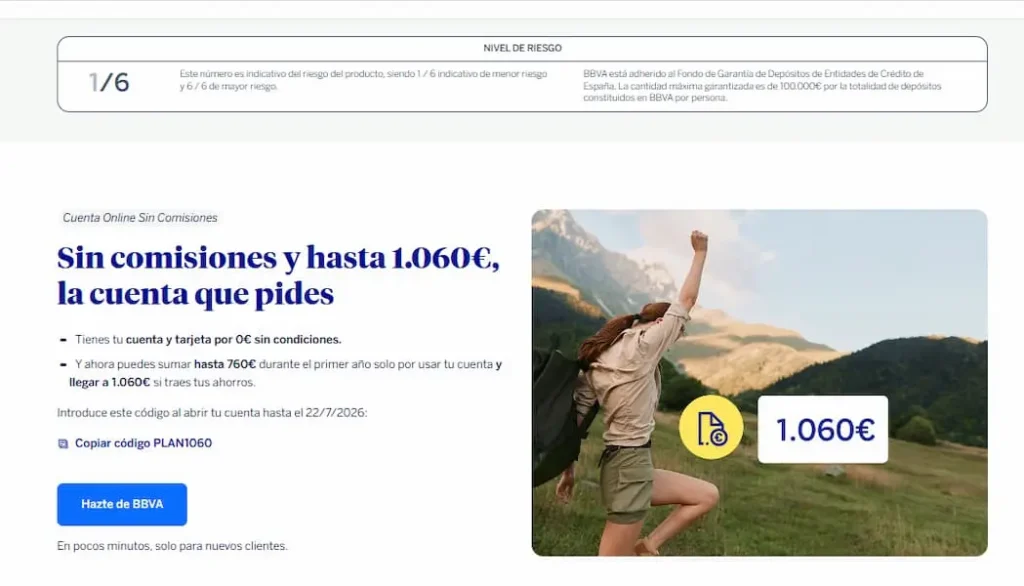Click the yellow euro document icon
Viewport: 1024px width, 586px height.
coord(711,428)
